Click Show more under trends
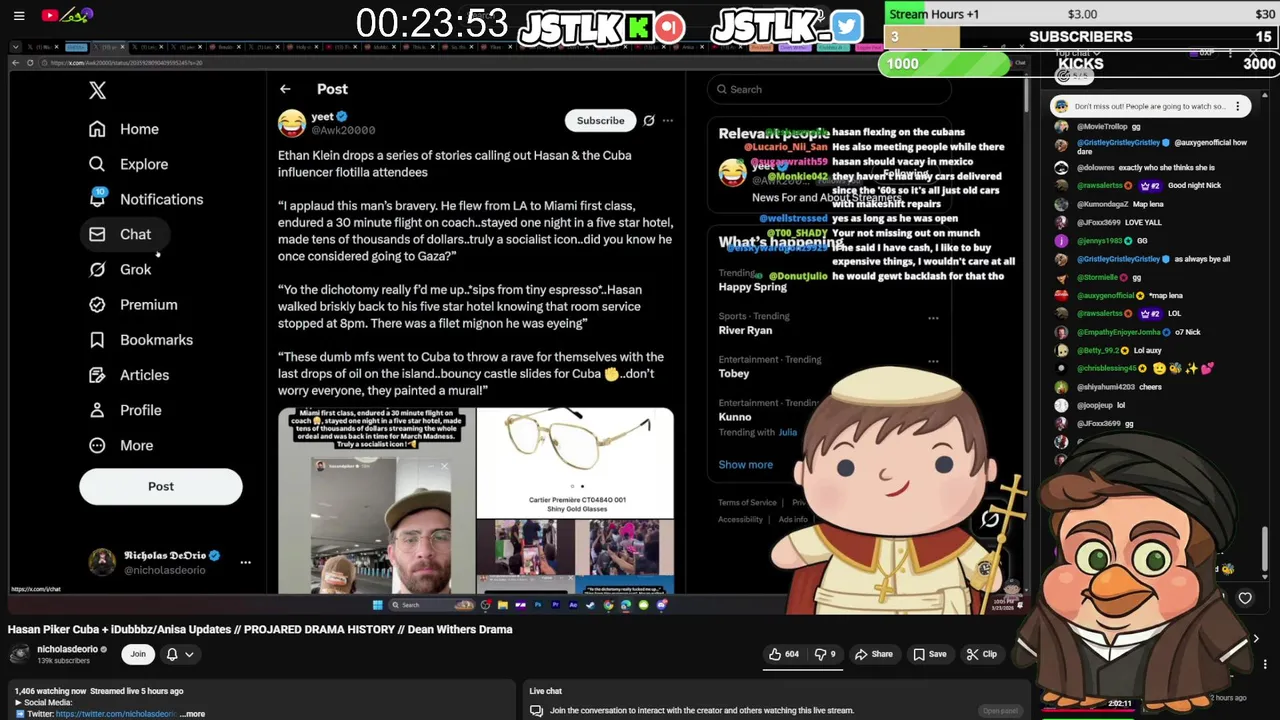This screenshot has width=1280, height=720. click(745, 464)
